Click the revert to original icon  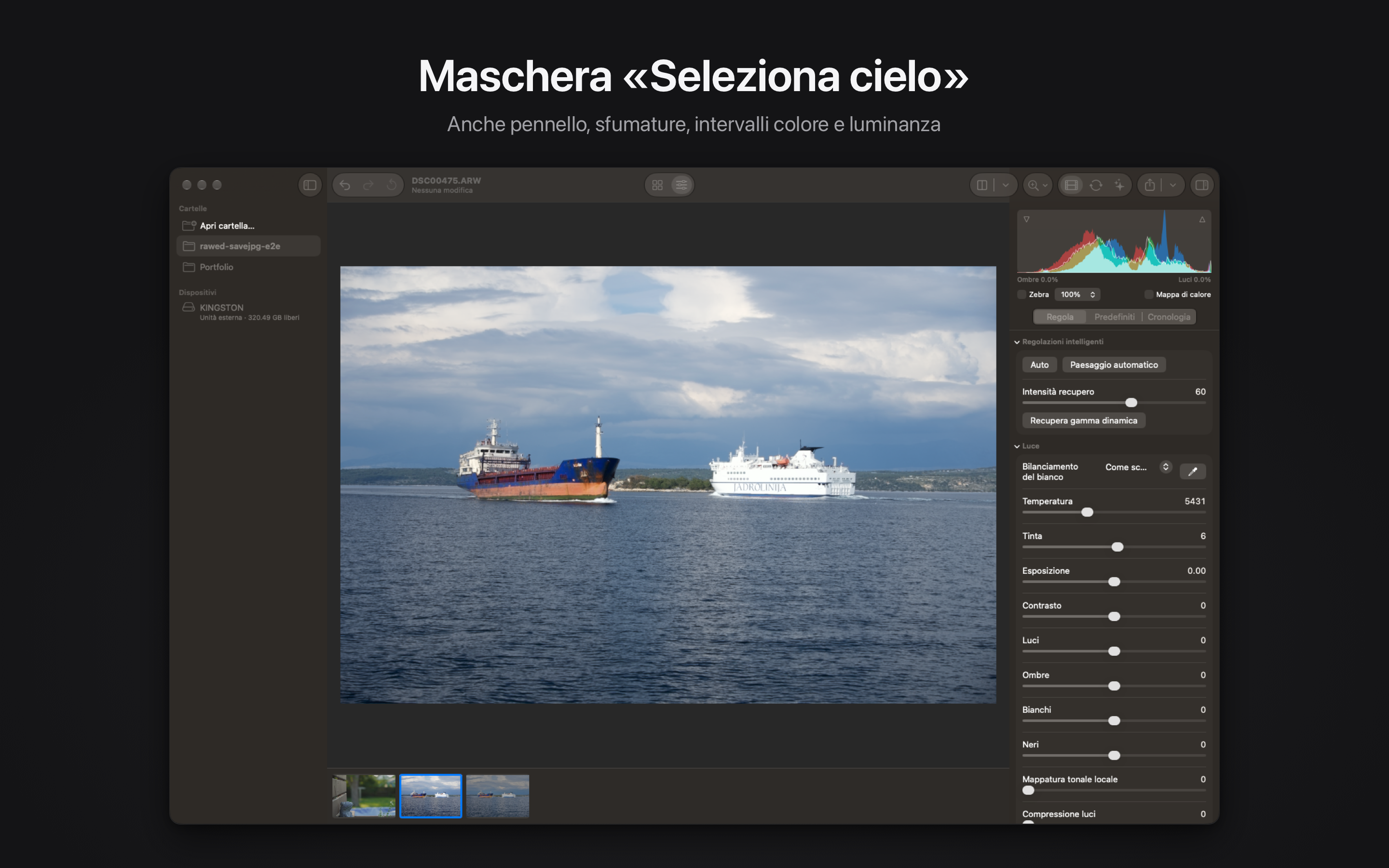pyautogui.click(x=392, y=185)
